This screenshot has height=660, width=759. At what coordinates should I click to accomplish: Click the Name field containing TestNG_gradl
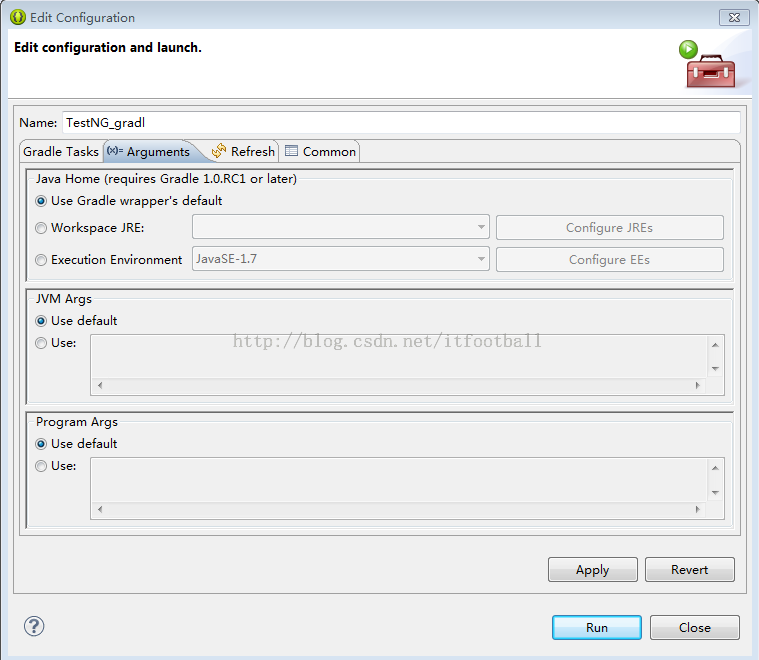[401, 123]
